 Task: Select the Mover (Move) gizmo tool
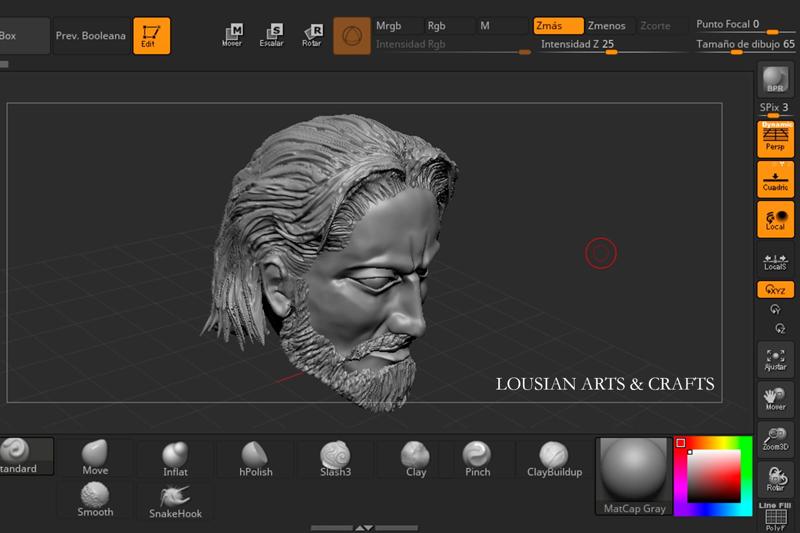pos(232,35)
